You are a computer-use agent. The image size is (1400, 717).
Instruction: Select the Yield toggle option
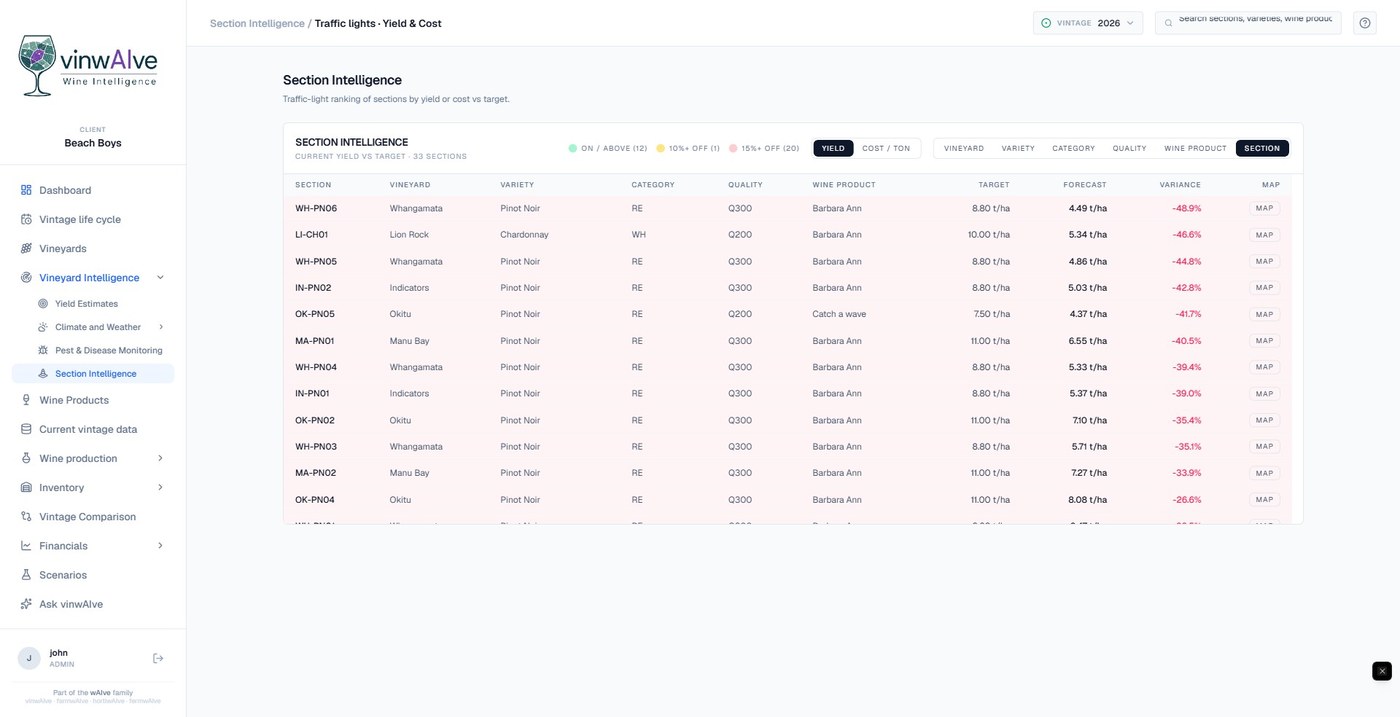(x=833, y=148)
